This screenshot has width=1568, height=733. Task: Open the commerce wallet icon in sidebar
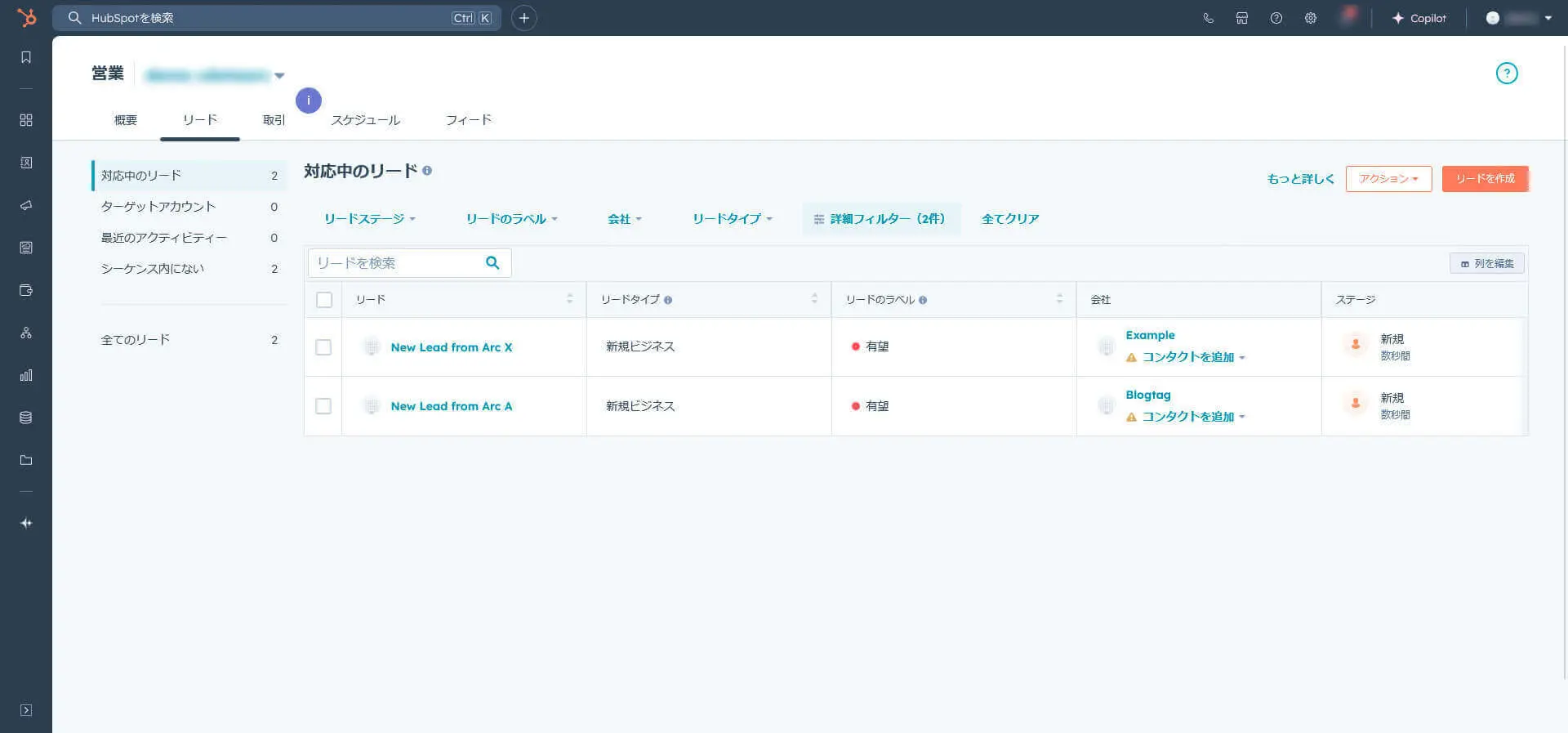(26, 290)
